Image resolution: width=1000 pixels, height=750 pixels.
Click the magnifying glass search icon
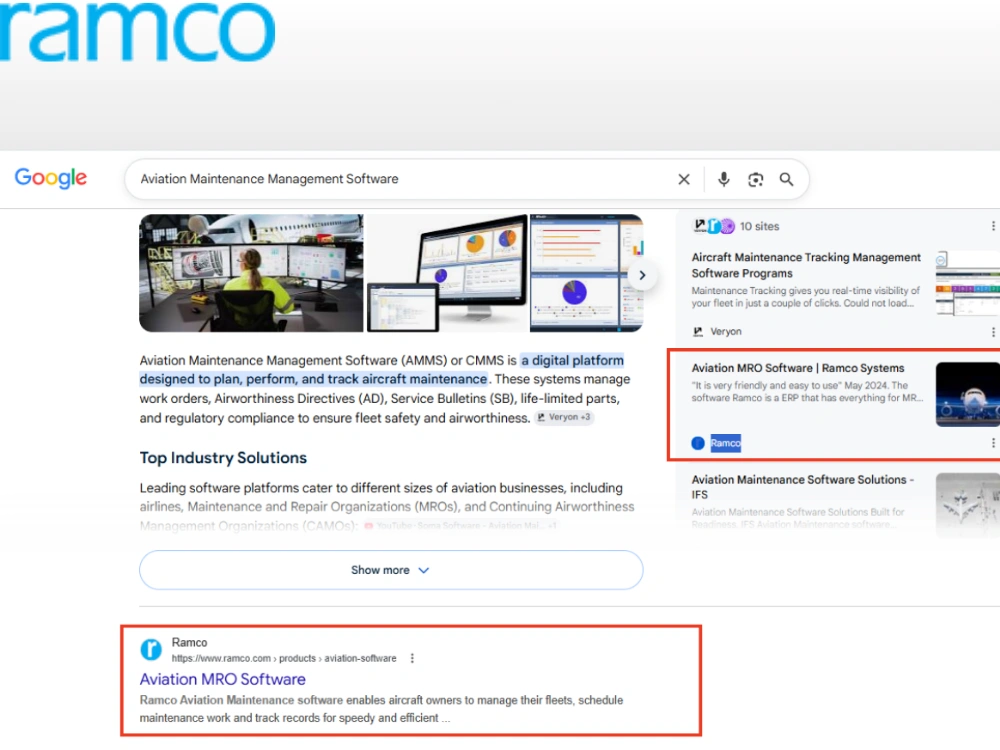pyautogui.click(x=786, y=180)
